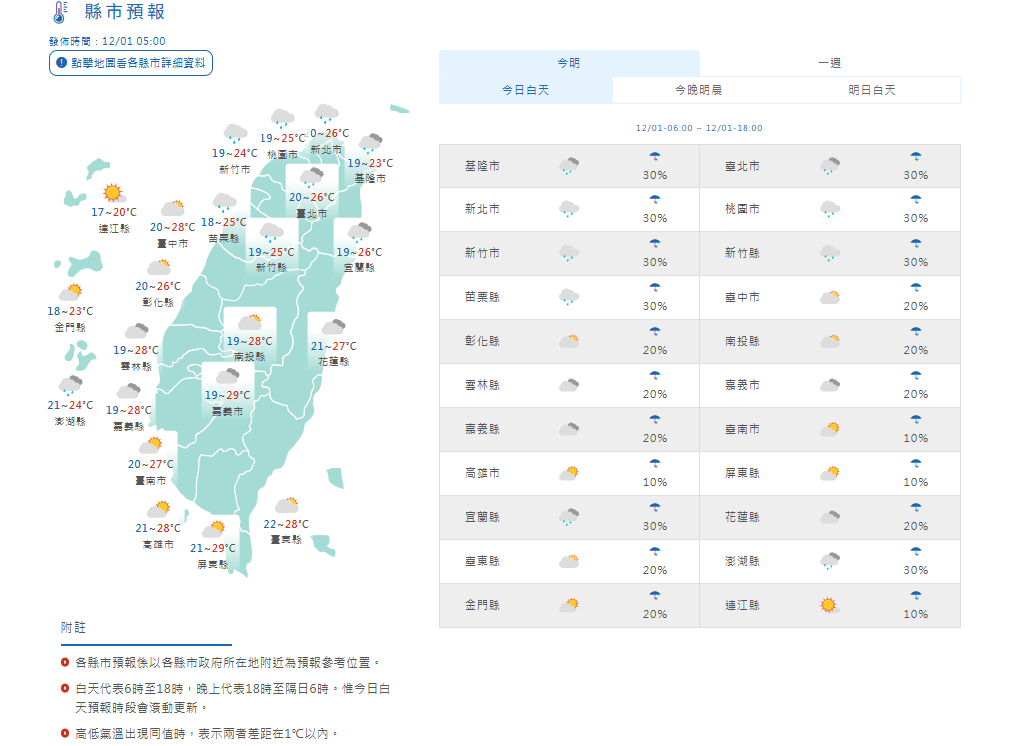Click the rain cloud icon above 澎湖縣

(69, 385)
